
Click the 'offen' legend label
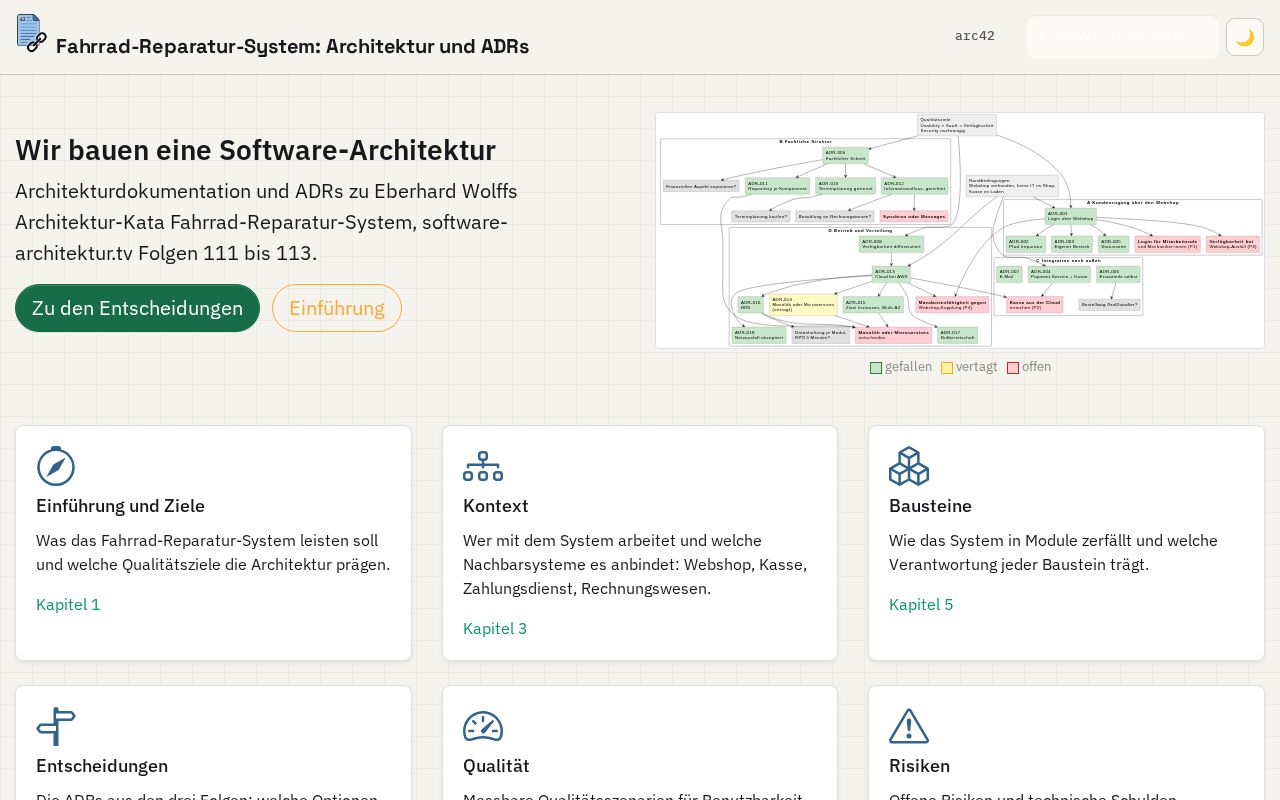[1036, 367]
